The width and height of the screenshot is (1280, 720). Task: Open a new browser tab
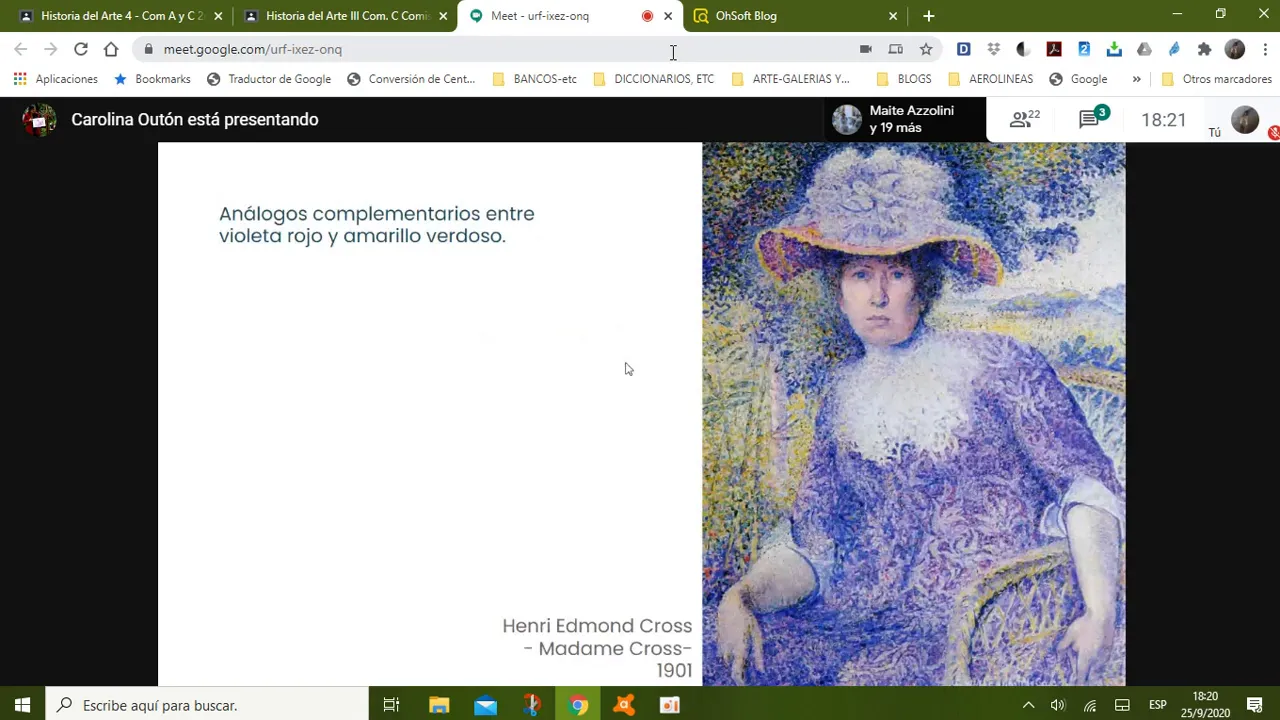click(x=929, y=16)
